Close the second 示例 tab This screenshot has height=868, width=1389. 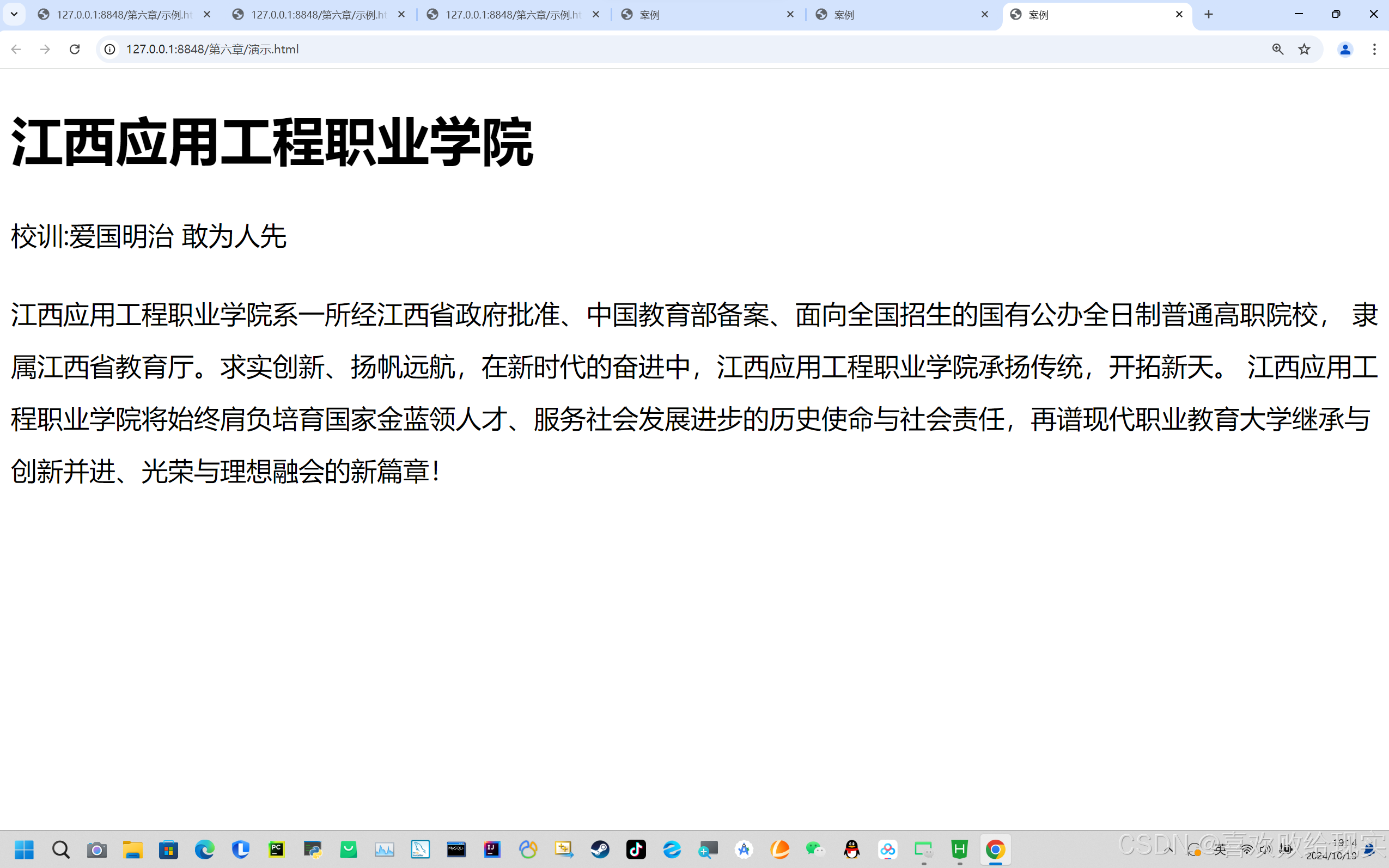pos(401,14)
